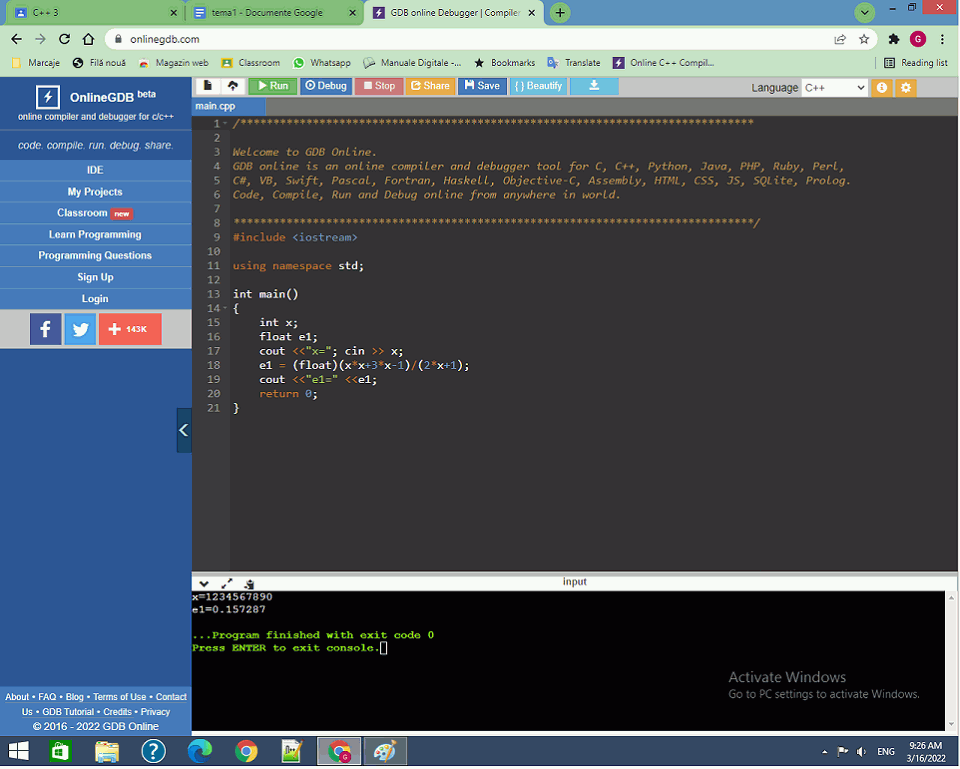Open the Language C++ dropdown
Screen dimensions: 960x769
(x=834, y=87)
